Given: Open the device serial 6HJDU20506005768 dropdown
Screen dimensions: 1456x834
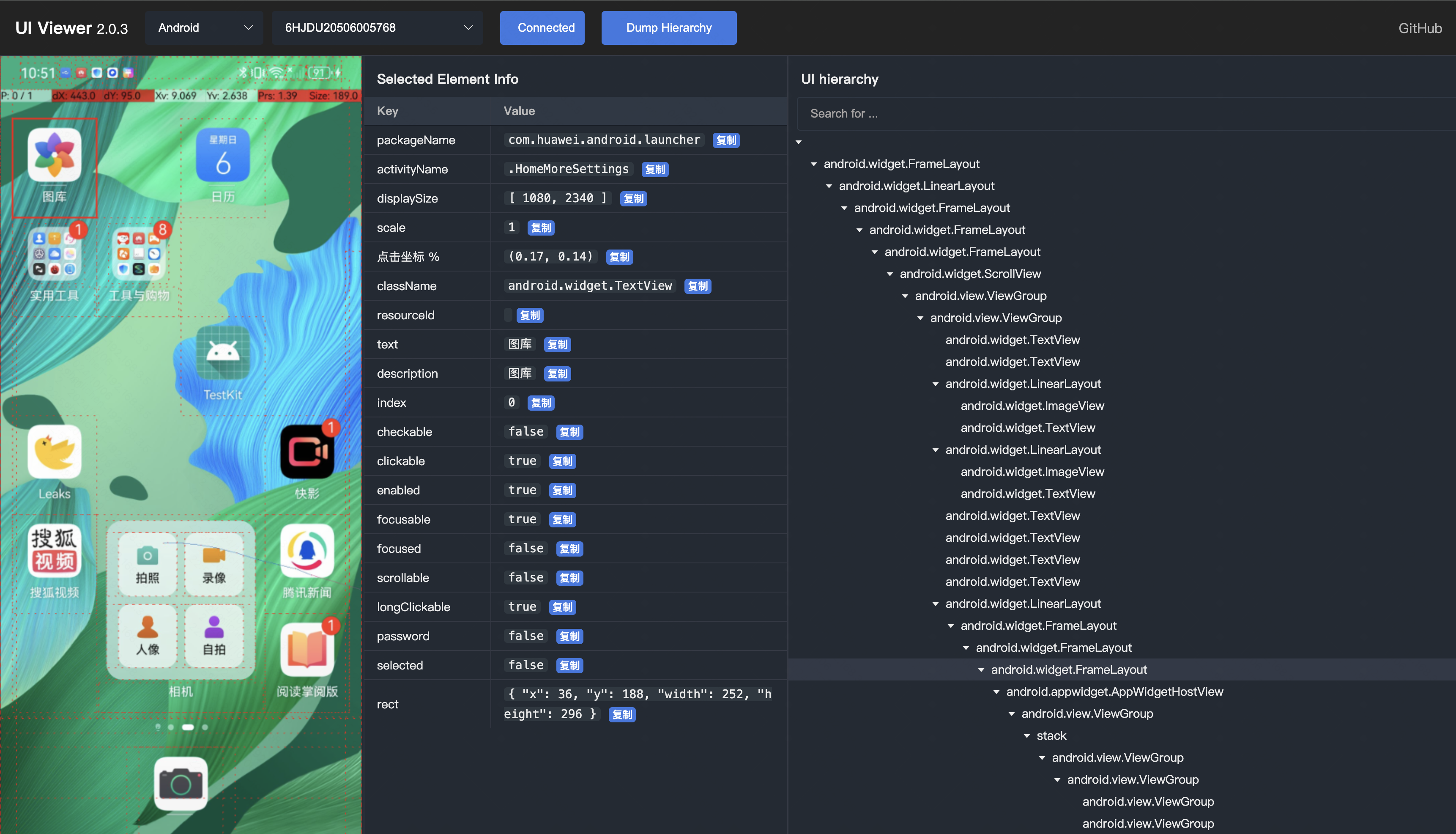Looking at the screenshot, I should [x=377, y=27].
